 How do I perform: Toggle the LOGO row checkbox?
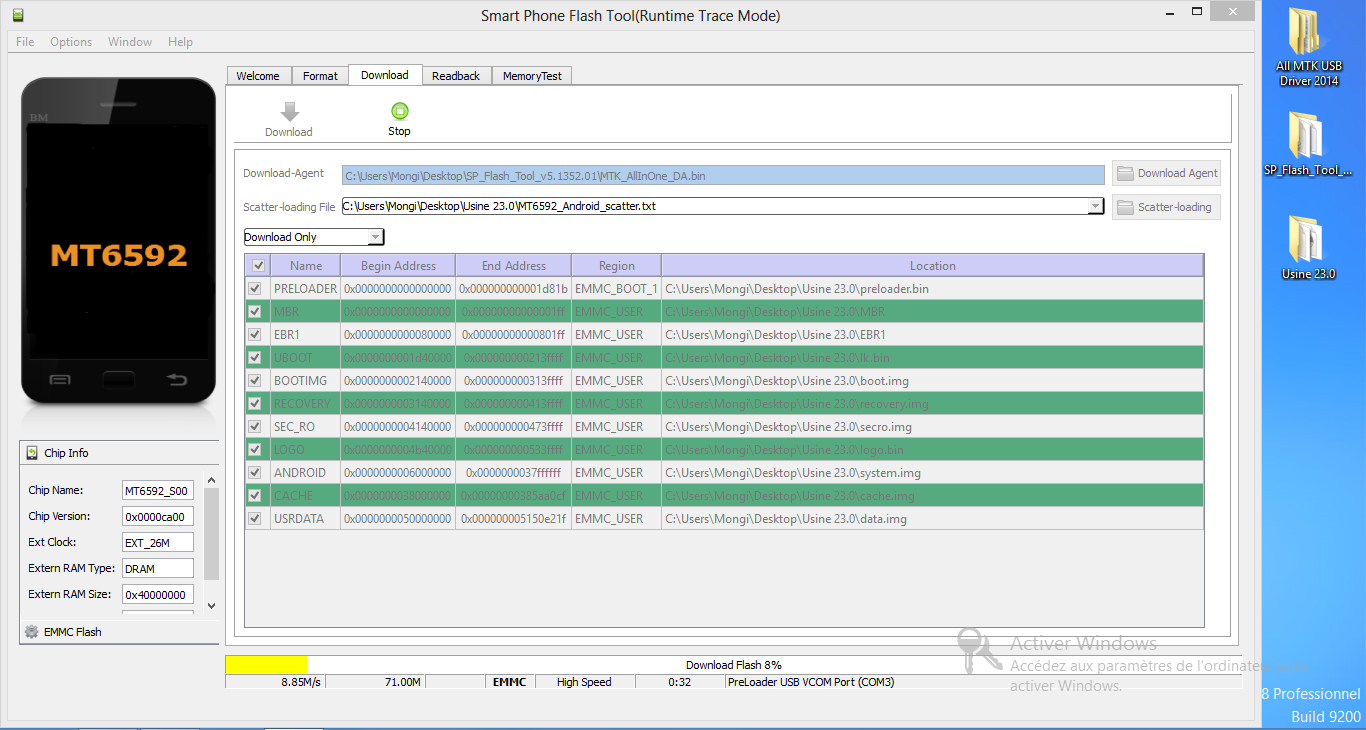[255, 450]
